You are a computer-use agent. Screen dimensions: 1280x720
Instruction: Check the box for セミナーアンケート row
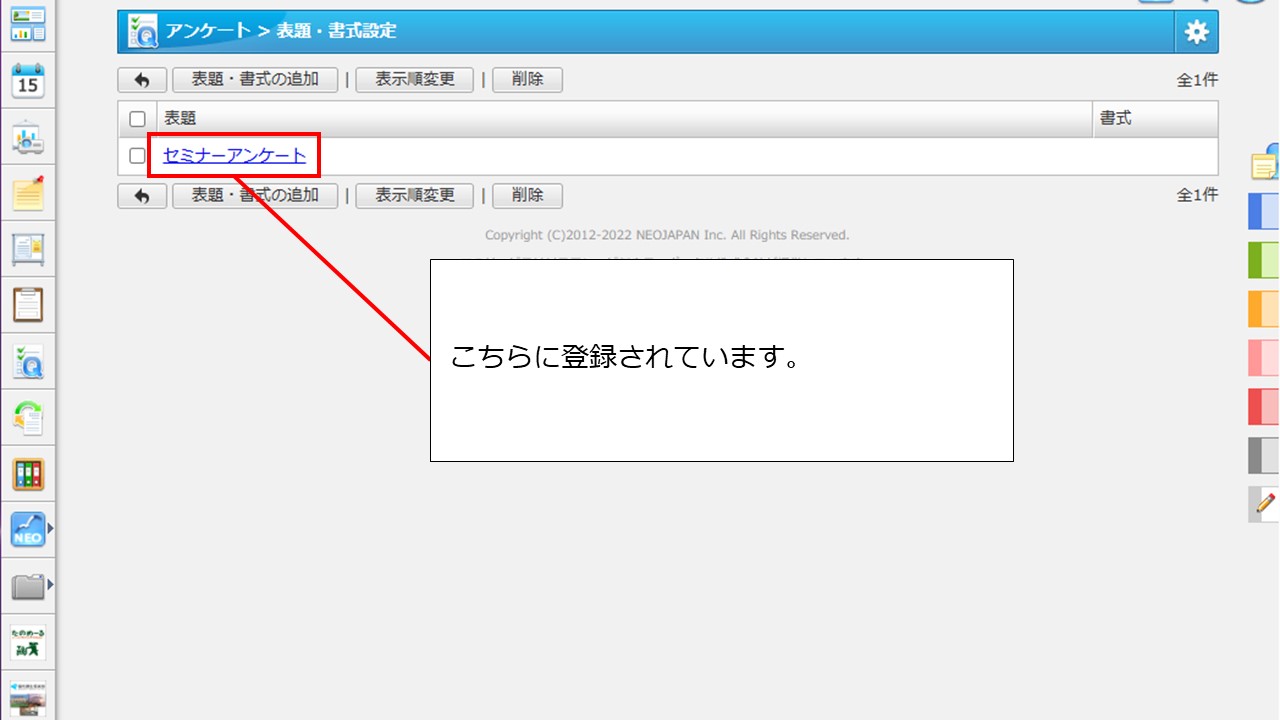[138, 156]
